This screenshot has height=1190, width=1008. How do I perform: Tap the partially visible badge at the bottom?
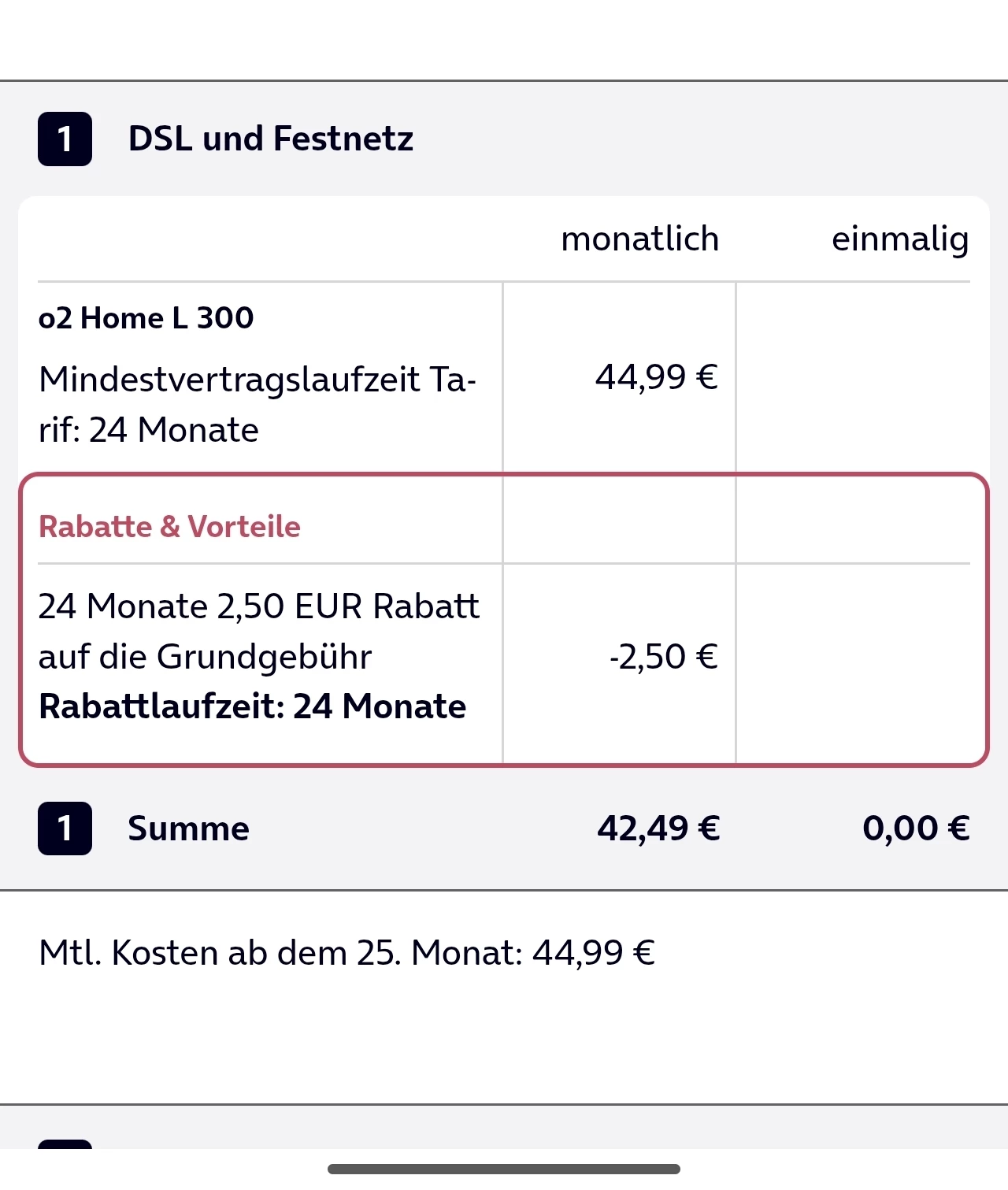click(65, 1144)
